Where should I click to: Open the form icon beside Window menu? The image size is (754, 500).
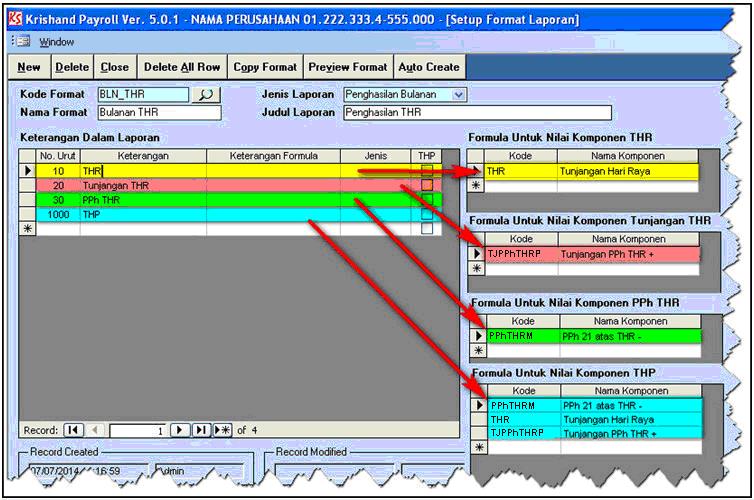click(x=23, y=41)
